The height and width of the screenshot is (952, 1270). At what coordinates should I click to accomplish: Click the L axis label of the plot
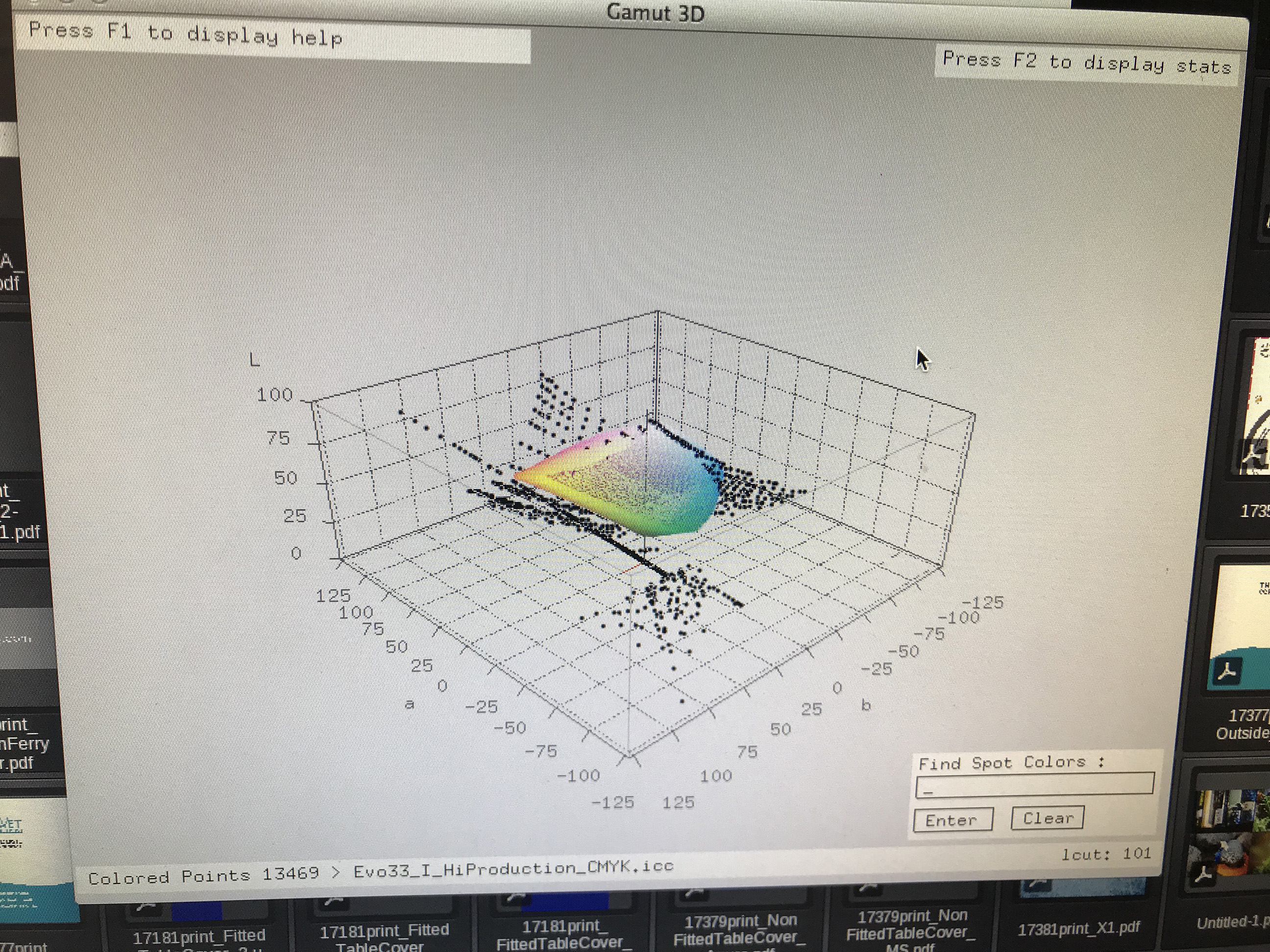click(255, 360)
